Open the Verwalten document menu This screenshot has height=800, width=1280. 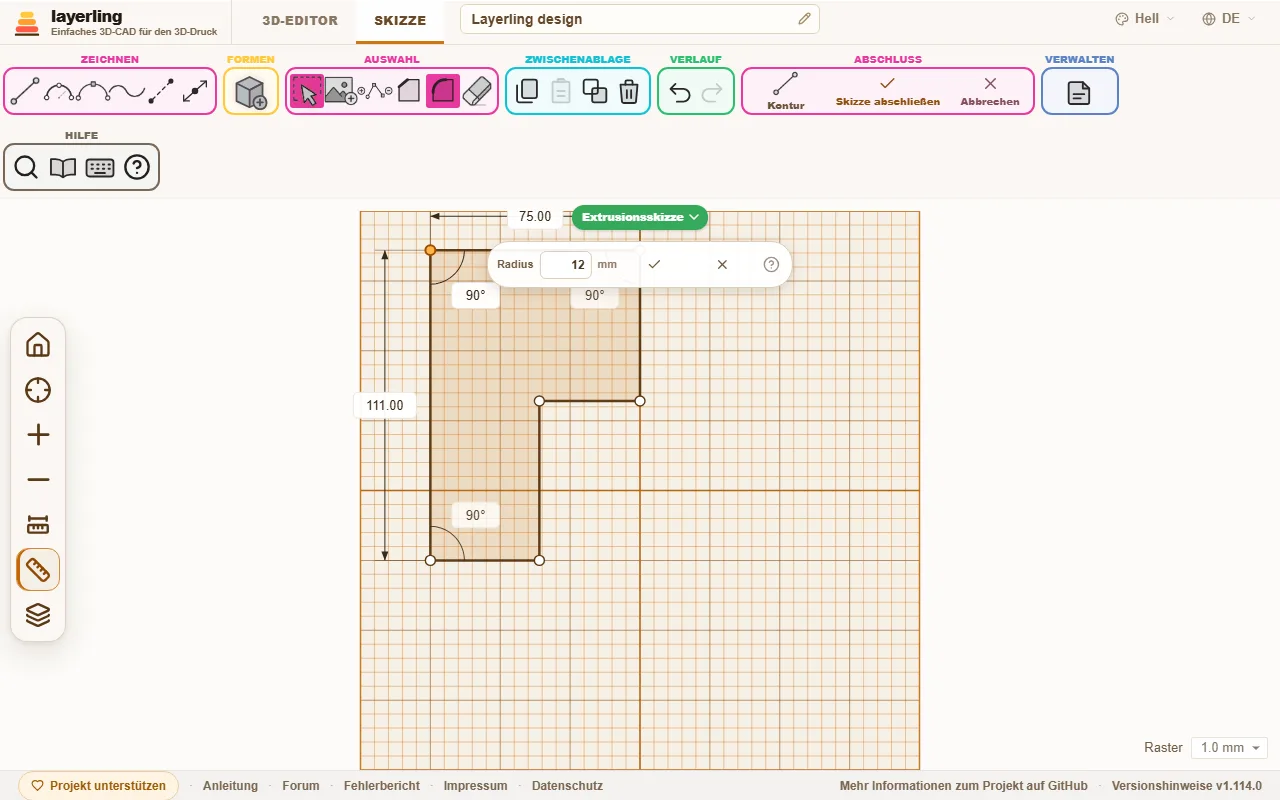click(1079, 92)
